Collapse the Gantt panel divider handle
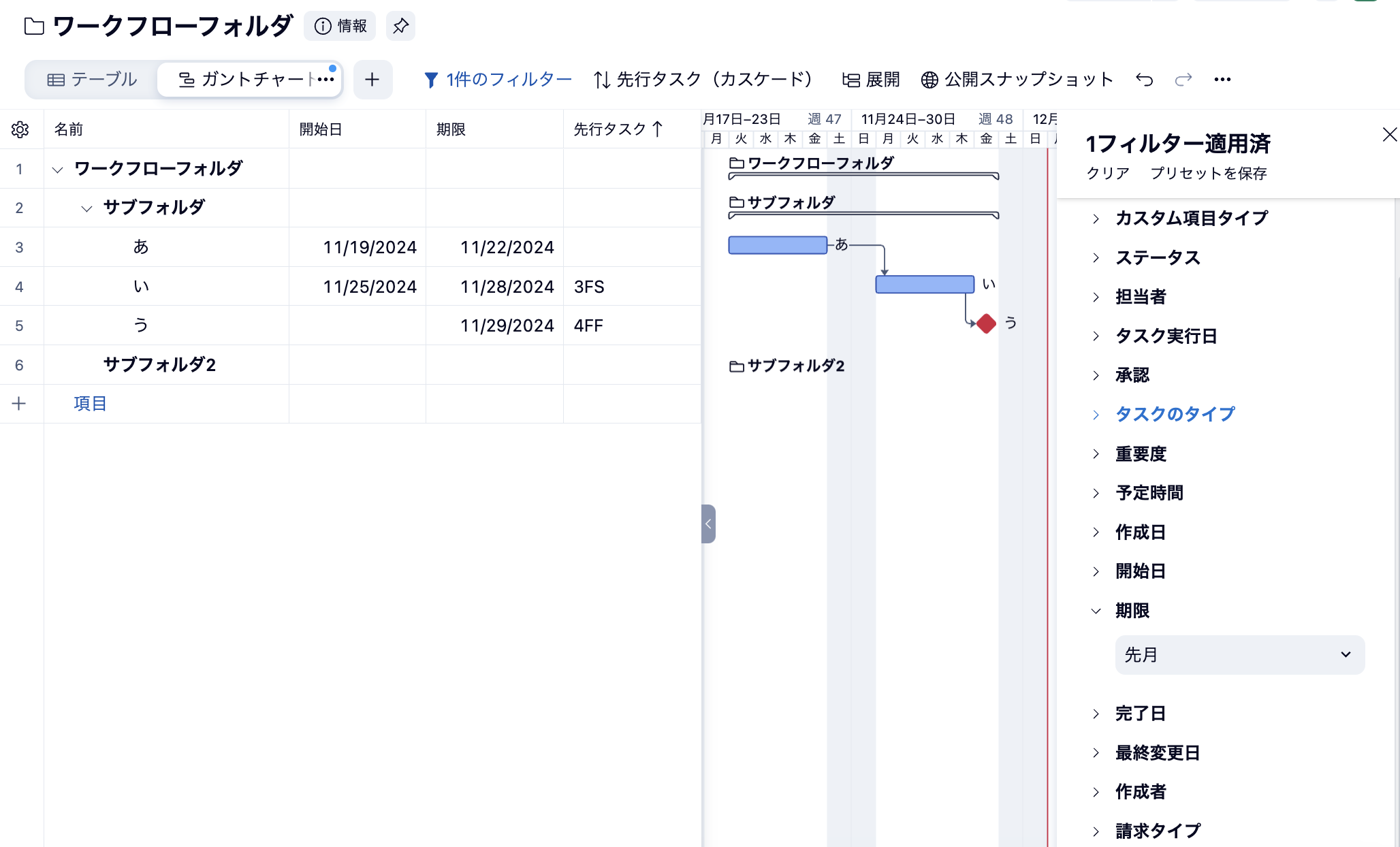The width and height of the screenshot is (1400, 847). click(708, 524)
